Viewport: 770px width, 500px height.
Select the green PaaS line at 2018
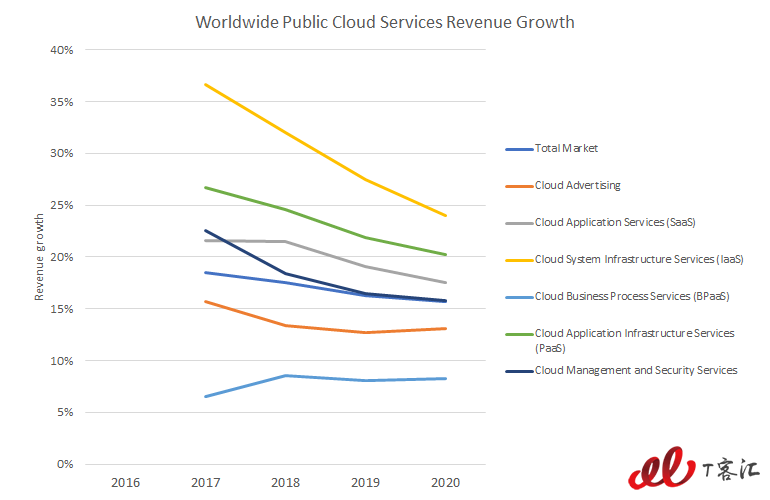pos(286,210)
